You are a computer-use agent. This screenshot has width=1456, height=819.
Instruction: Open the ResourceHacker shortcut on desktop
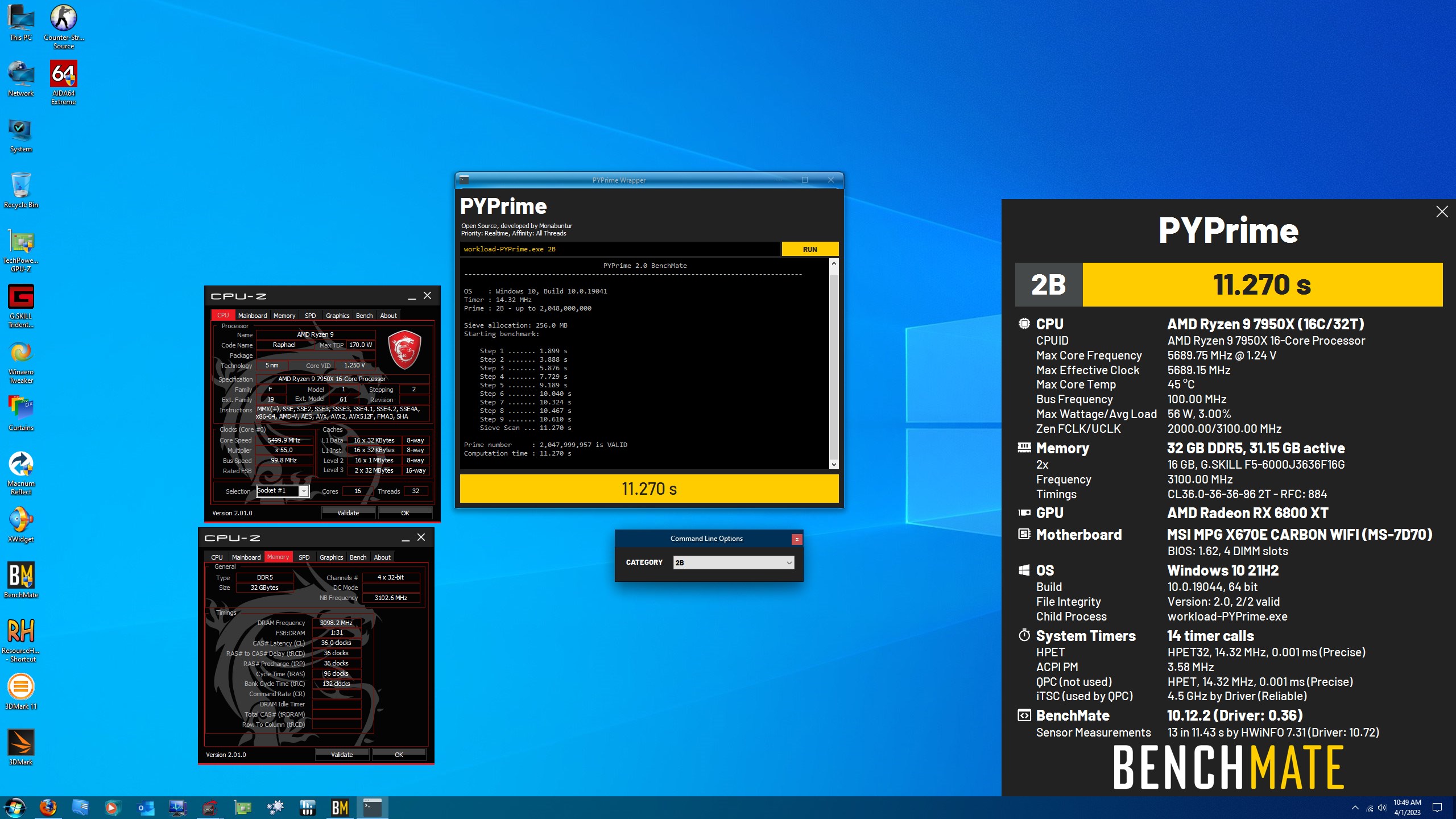coord(21,640)
